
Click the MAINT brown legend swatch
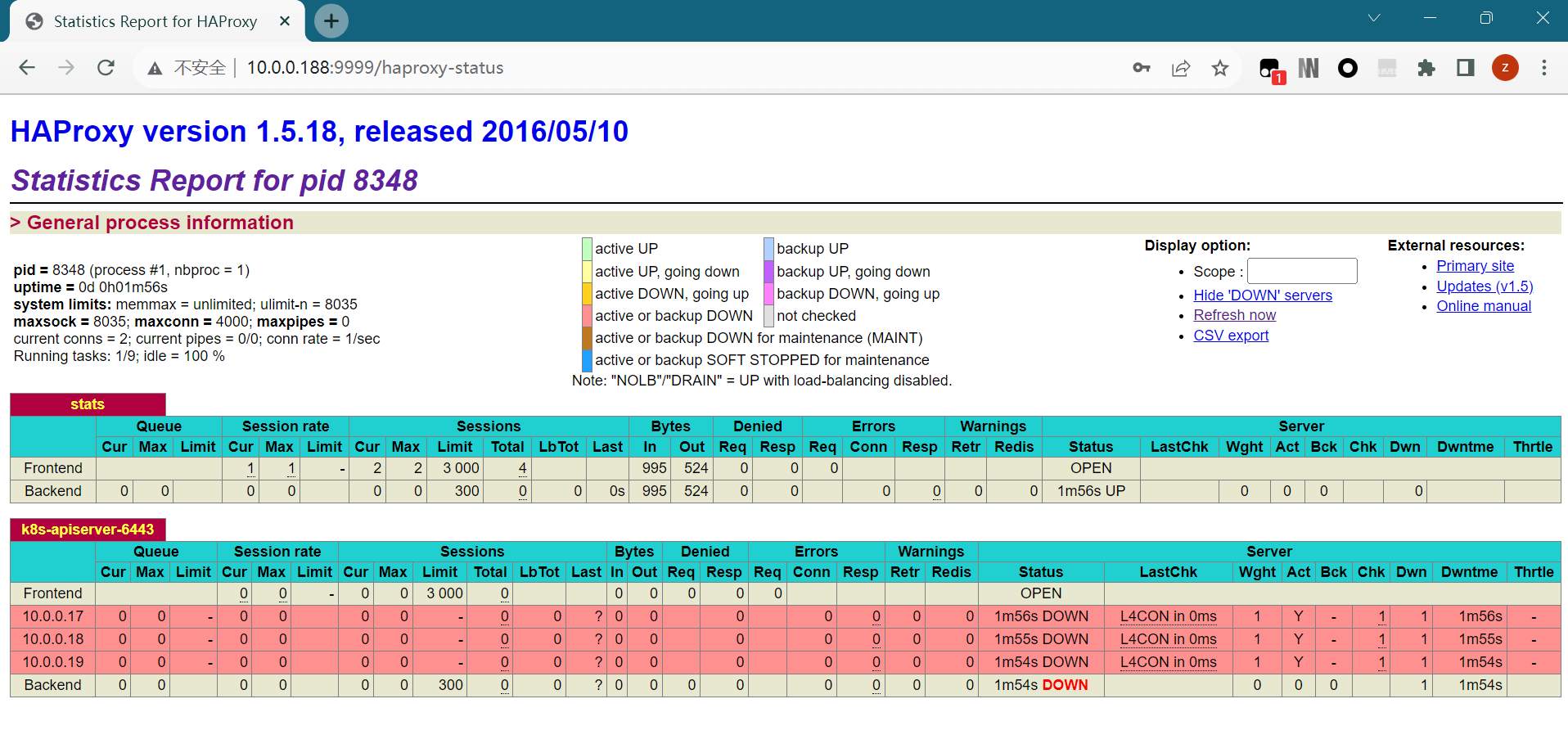pos(587,338)
